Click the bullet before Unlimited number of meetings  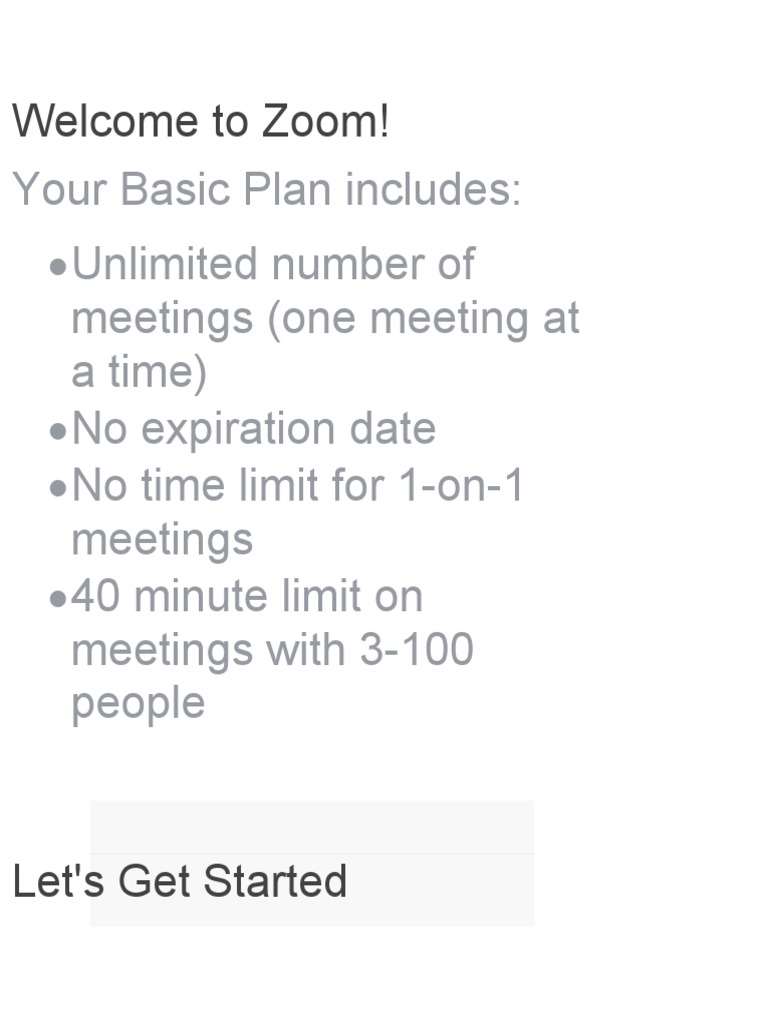[59, 268]
